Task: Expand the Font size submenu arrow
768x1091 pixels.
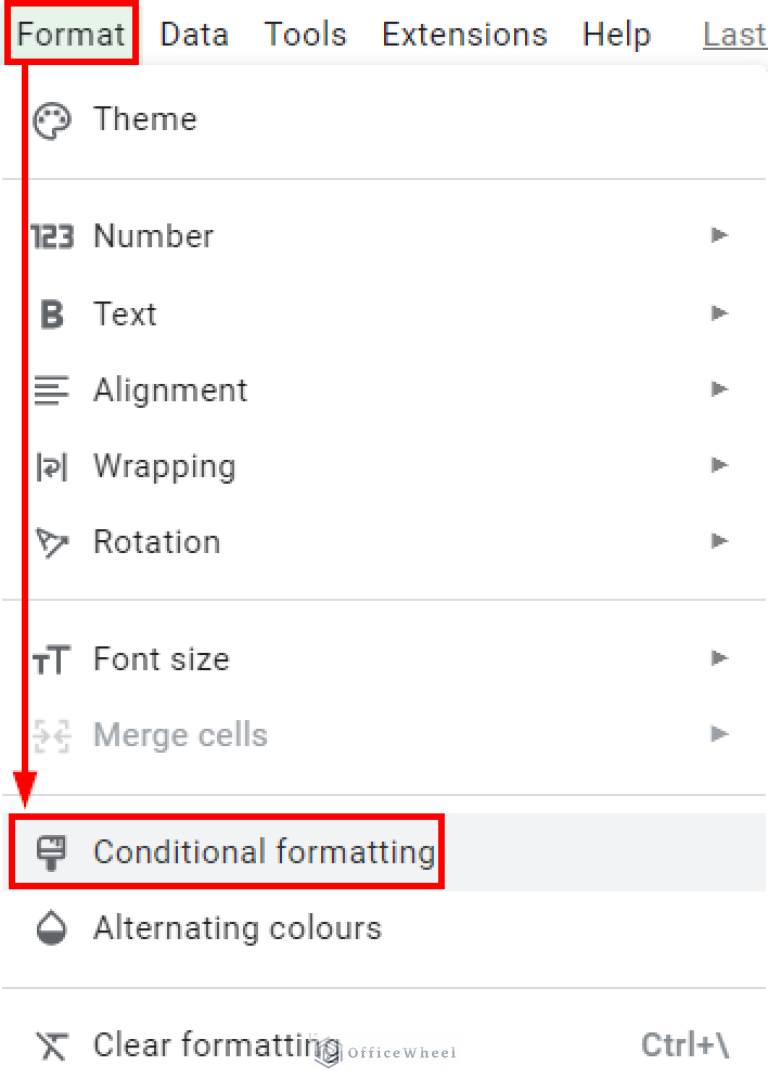Action: tap(719, 659)
